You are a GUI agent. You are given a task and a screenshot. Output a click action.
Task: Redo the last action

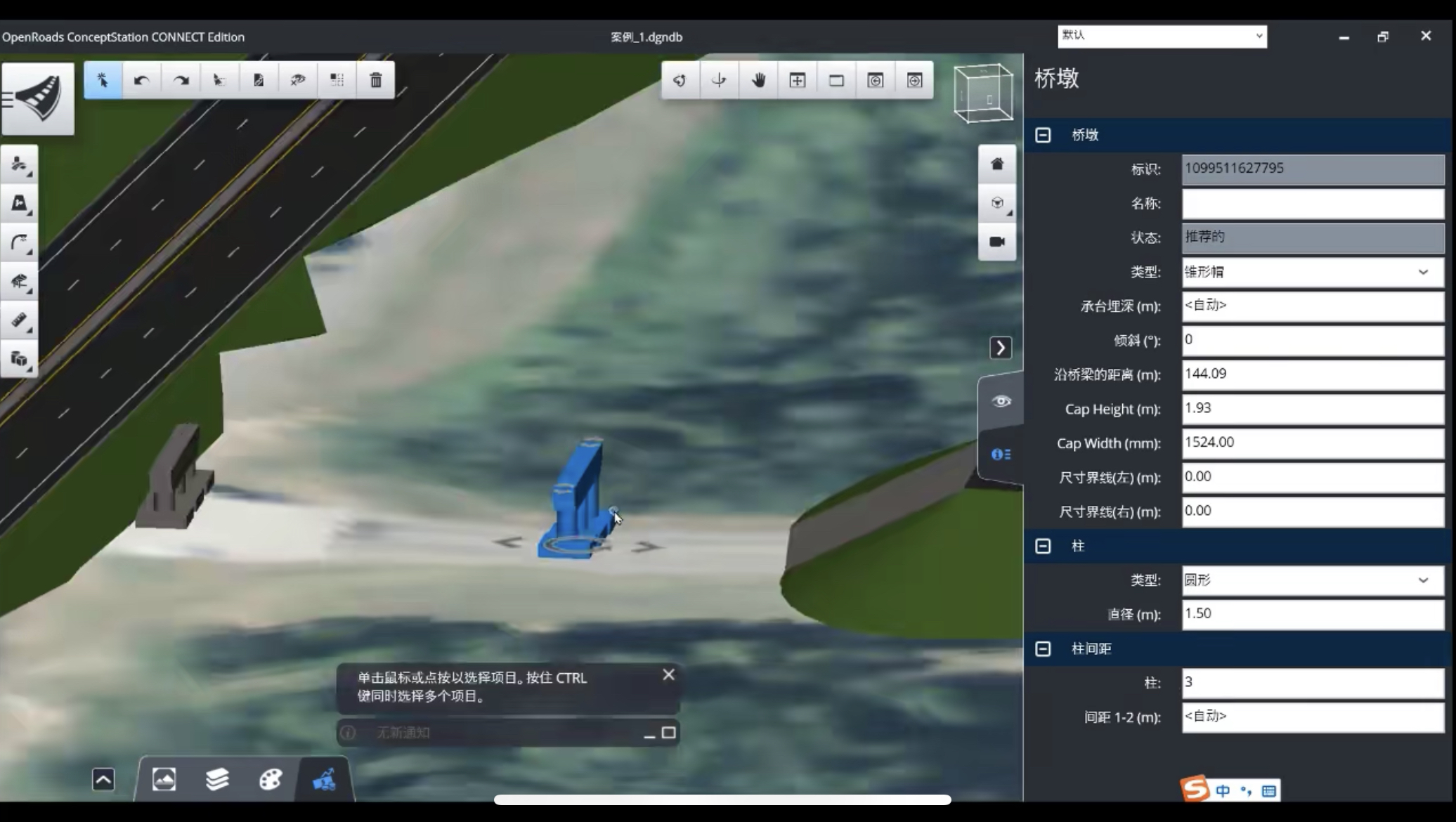181,80
